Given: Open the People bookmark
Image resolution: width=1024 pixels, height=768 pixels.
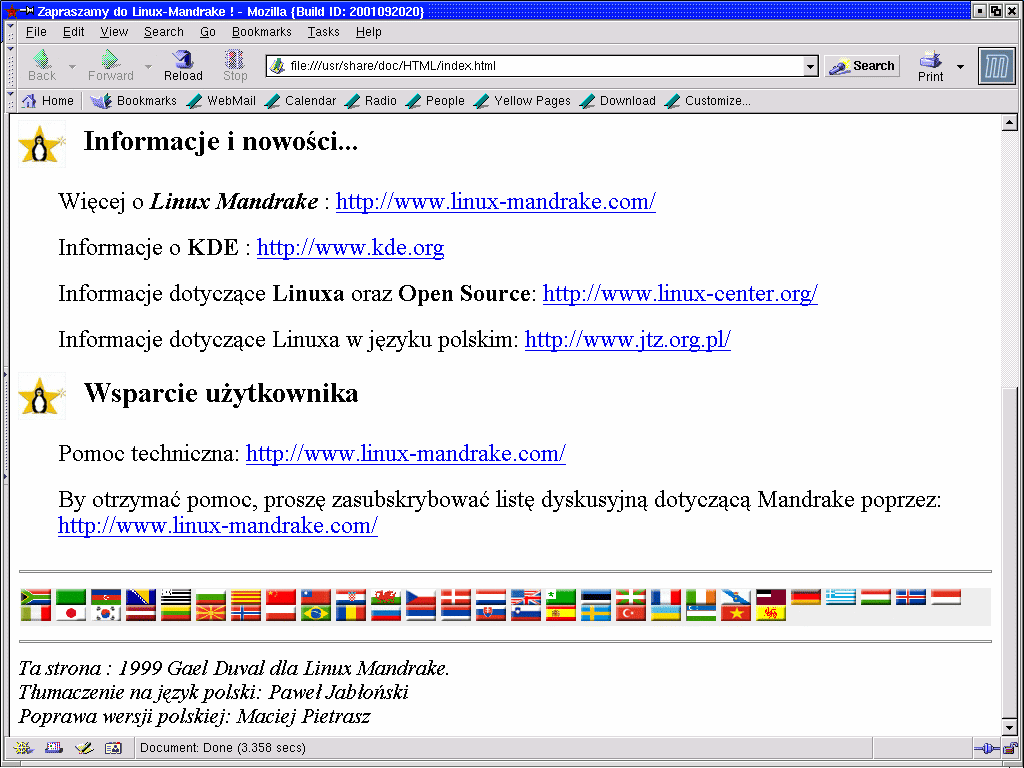Looking at the screenshot, I should coord(435,101).
